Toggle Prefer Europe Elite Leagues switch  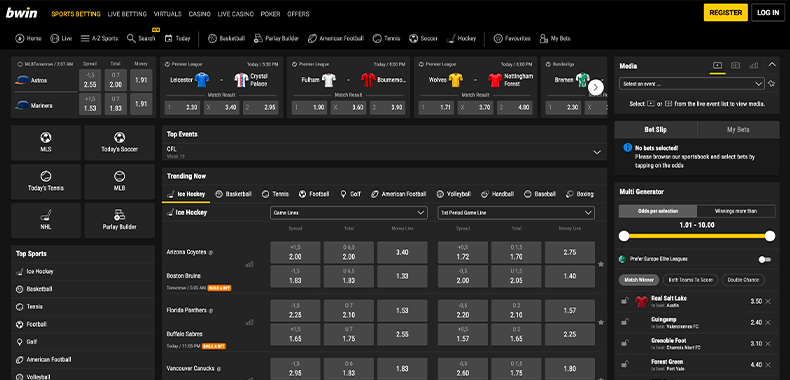[x=764, y=259]
